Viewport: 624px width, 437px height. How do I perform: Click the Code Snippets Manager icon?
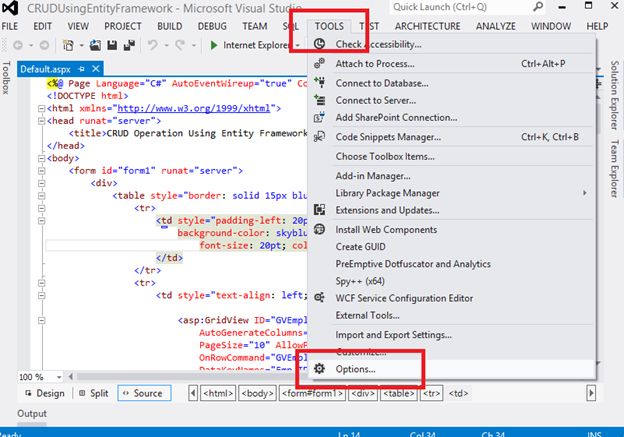(x=319, y=137)
